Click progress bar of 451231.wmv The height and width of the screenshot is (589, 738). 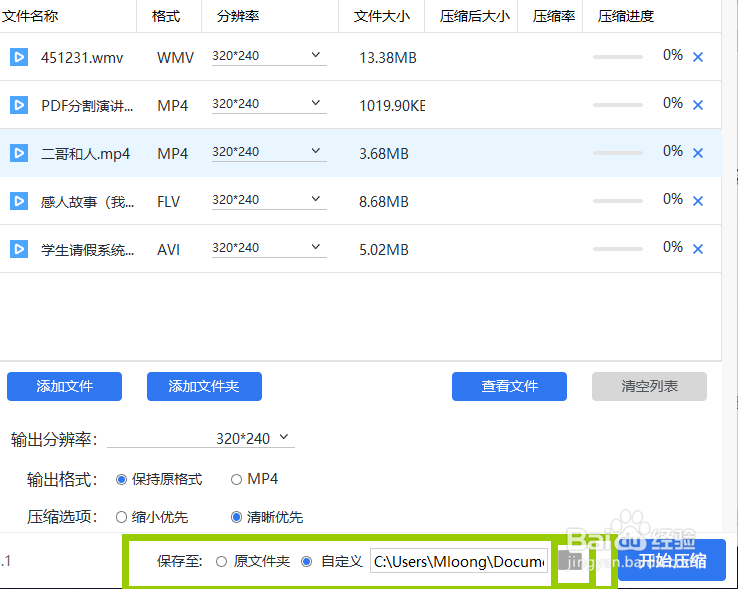pos(618,57)
